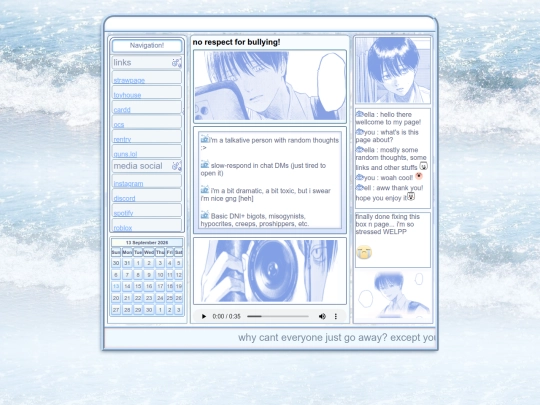This screenshot has height=405, width=540.
Task: Click 'no respect for bullying!' heading
Action: 236,42
